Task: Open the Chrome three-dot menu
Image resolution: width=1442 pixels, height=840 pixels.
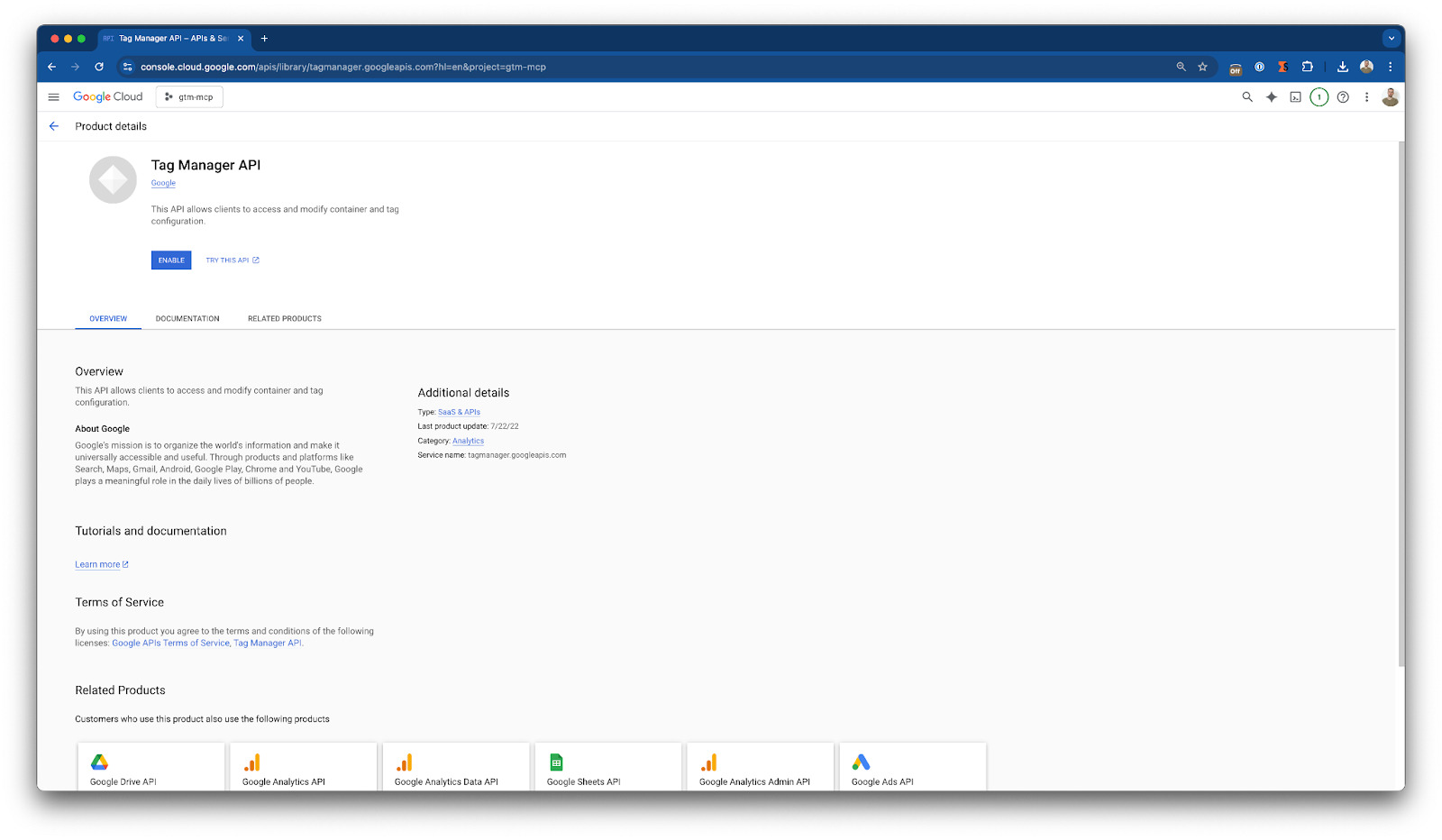Action: tap(1391, 67)
